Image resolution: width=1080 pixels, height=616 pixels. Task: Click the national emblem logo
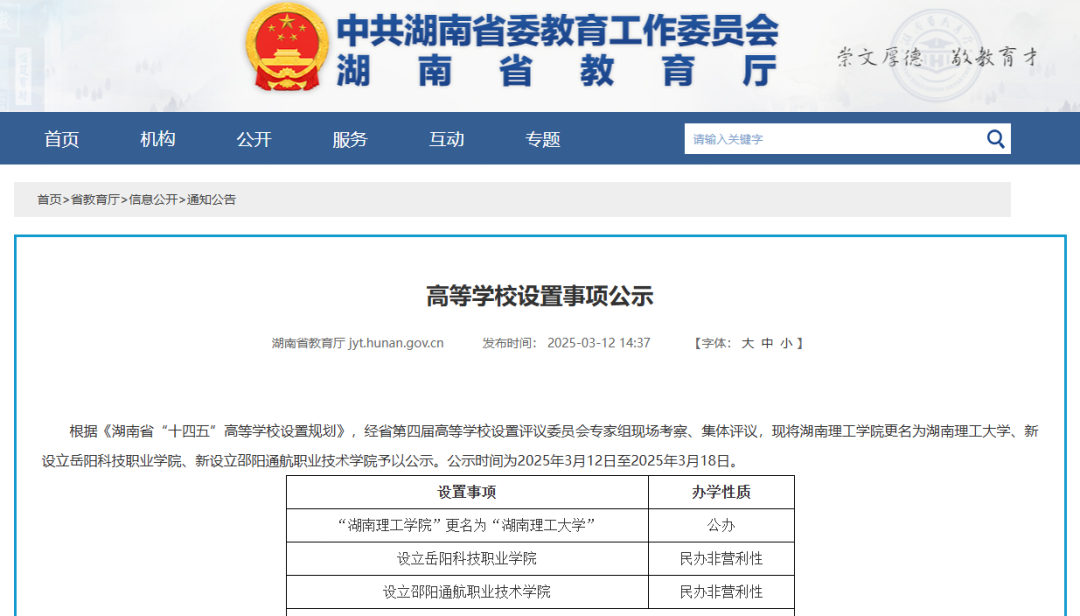[286, 47]
